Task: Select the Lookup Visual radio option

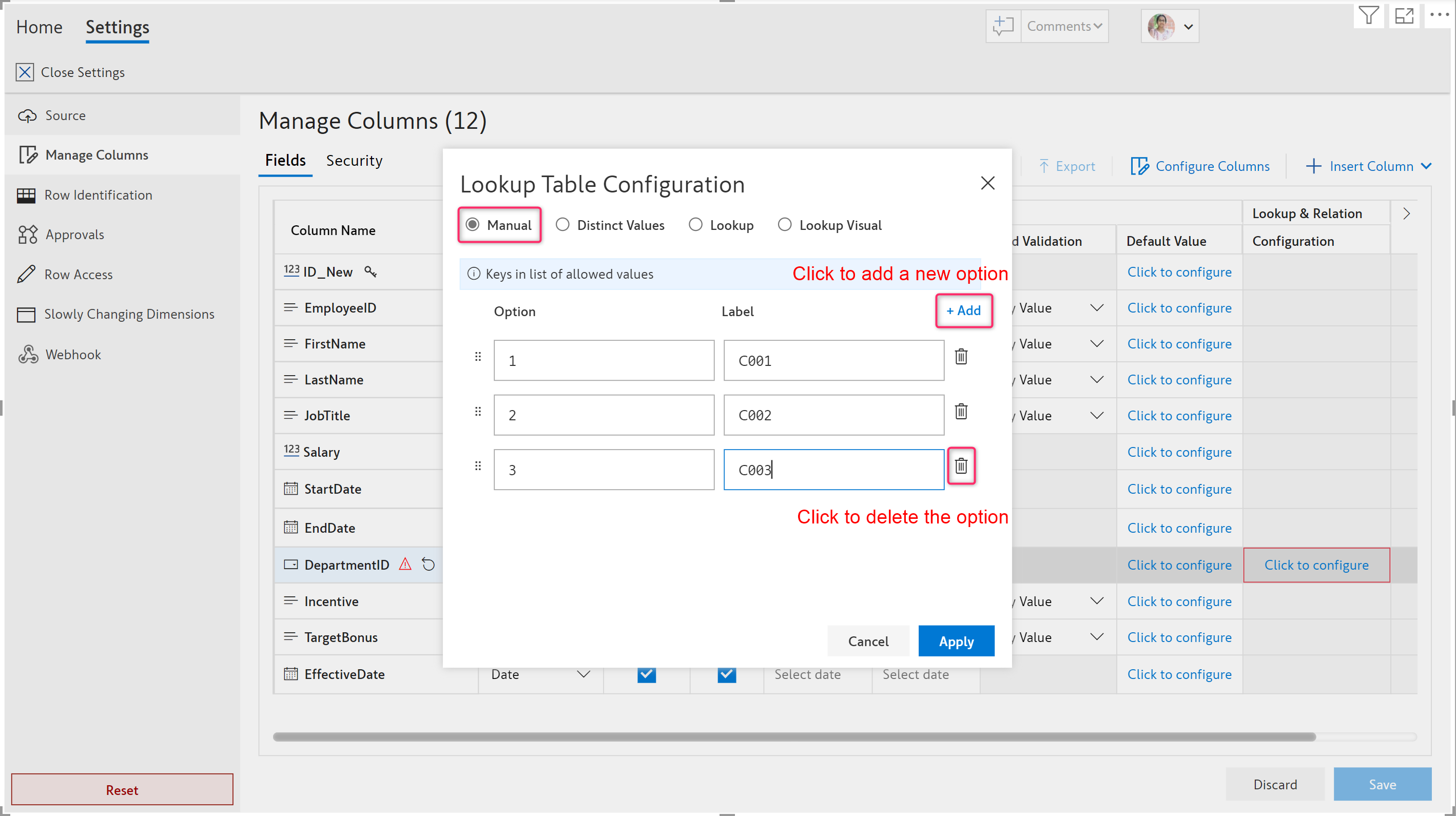Action: tap(785, 225)
